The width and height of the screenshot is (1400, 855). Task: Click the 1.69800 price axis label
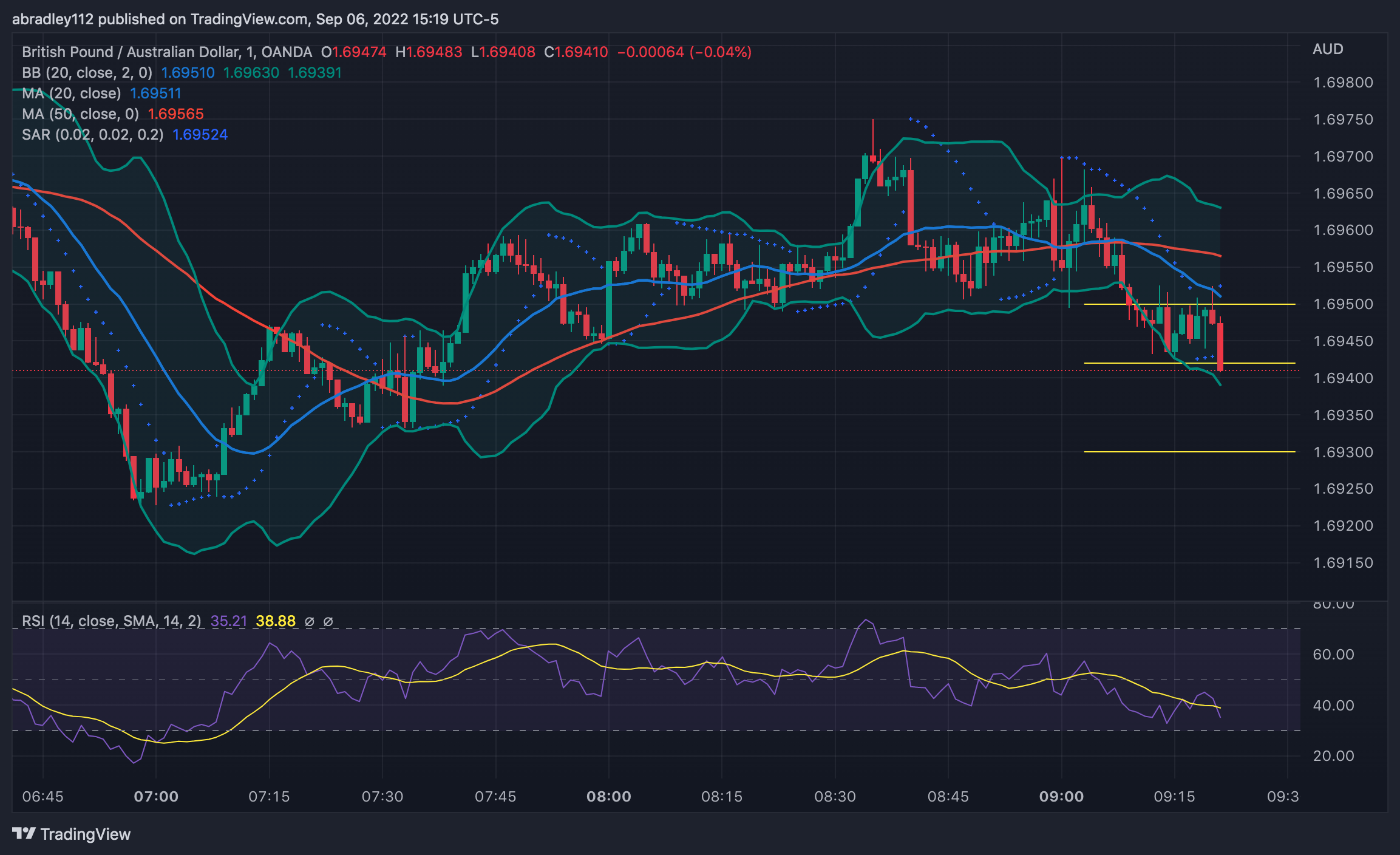click(x=1343, y=83)
